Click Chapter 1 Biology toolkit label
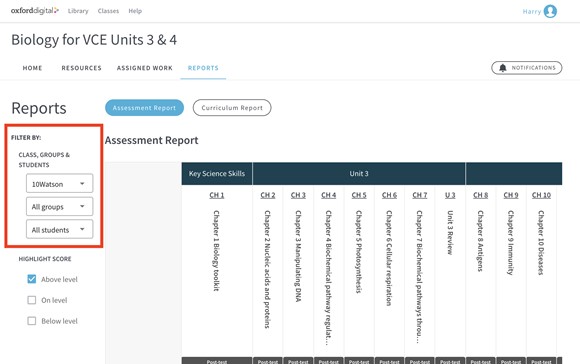Screen dimensions: 580x364 pyautogui.click(x=217, y=251)
